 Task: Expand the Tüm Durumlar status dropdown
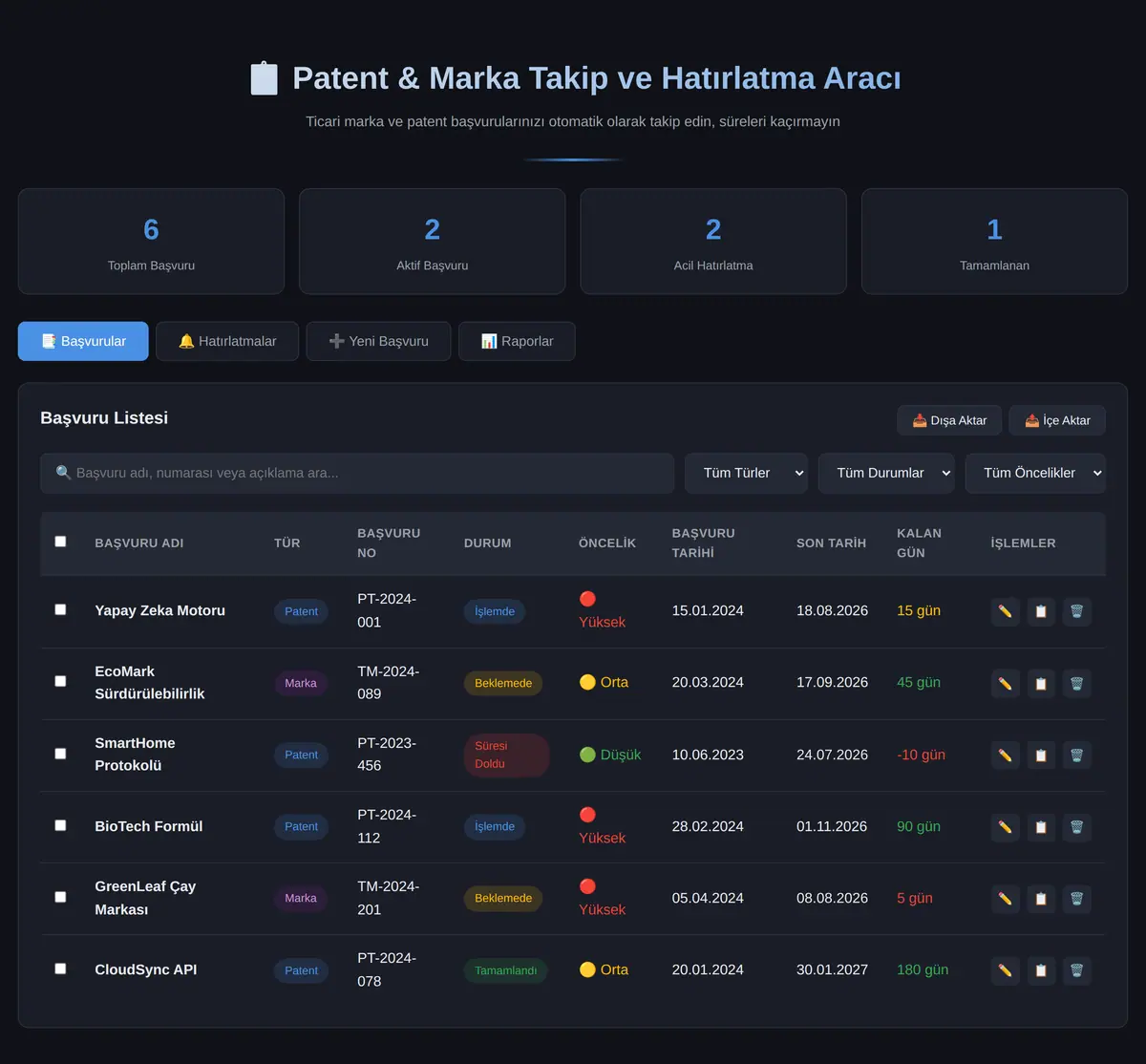[886, 473]
